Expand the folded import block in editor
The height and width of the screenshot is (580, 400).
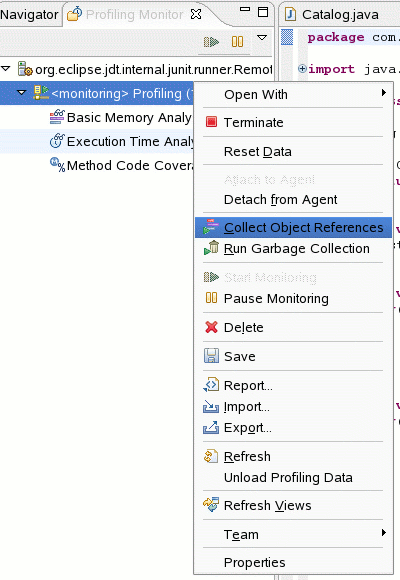pos(302,69)
